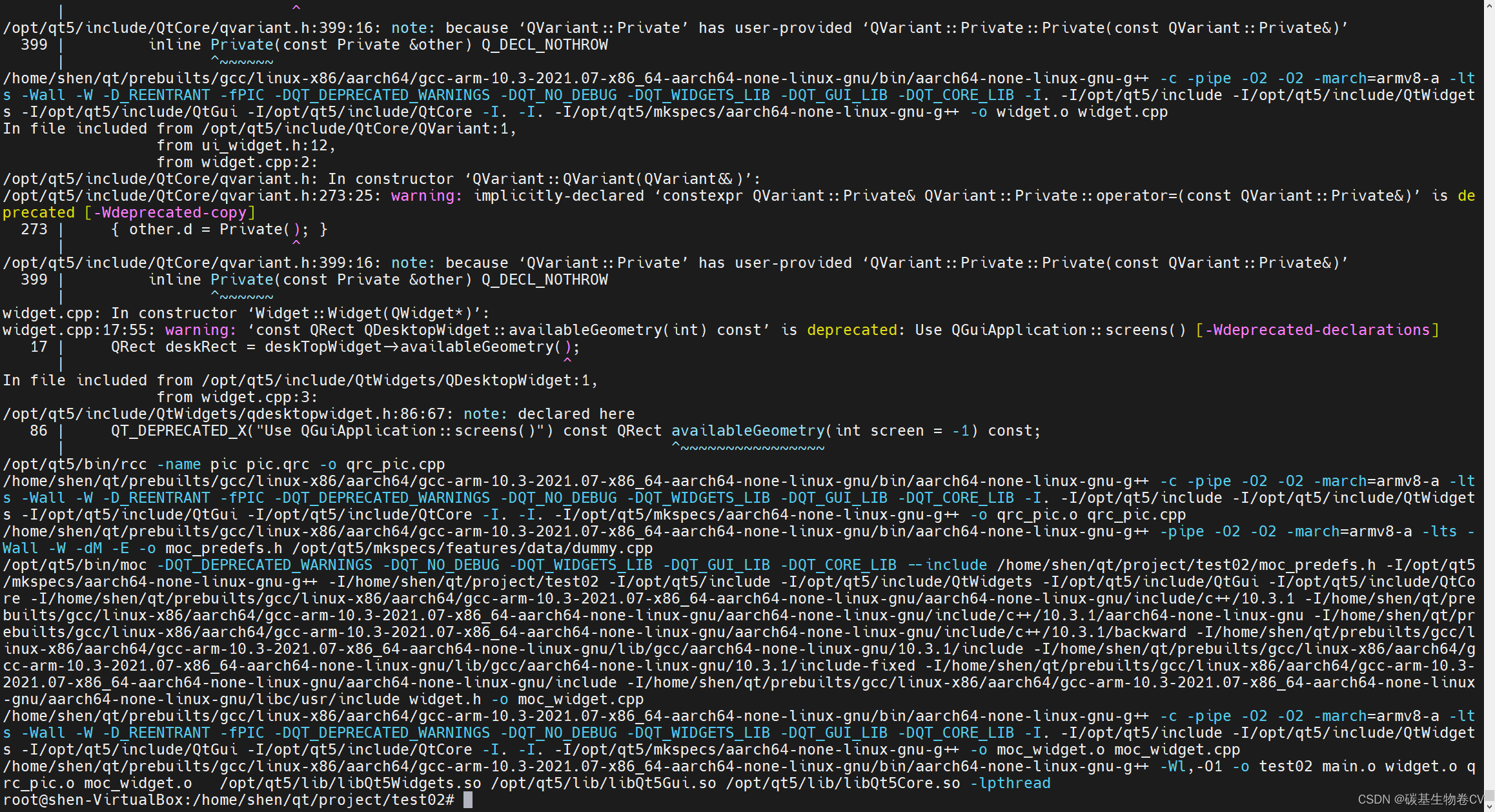The height and width of the screenshot is (812, 1495).
Task: Click the "QtCore/QVariant:1," include line
Action: (x=260, y=128)
